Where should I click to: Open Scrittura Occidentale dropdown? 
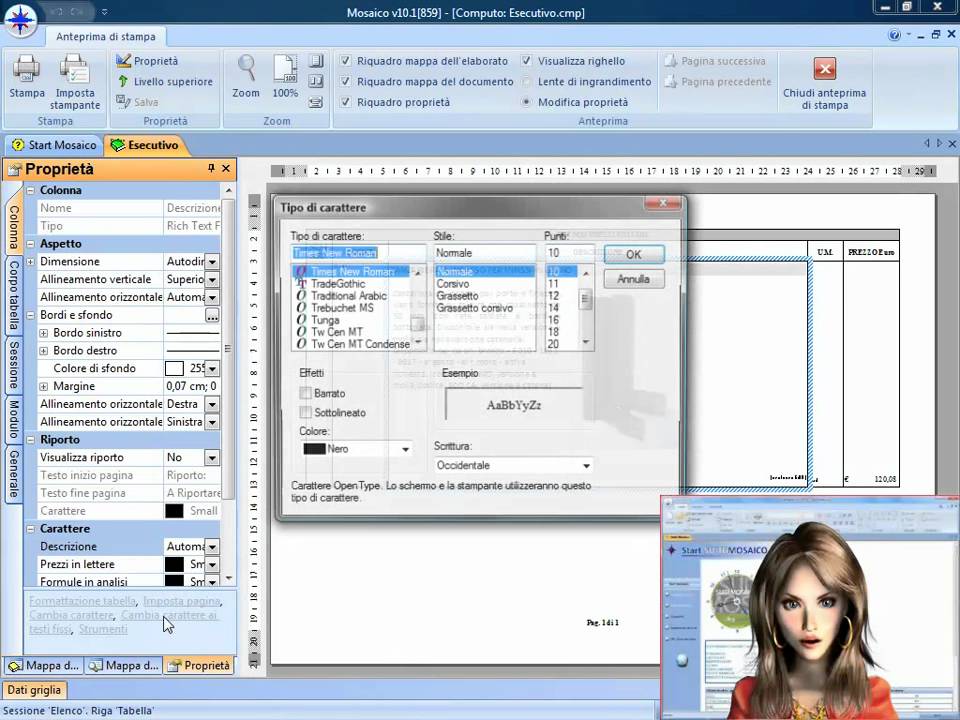pos(586,466)
